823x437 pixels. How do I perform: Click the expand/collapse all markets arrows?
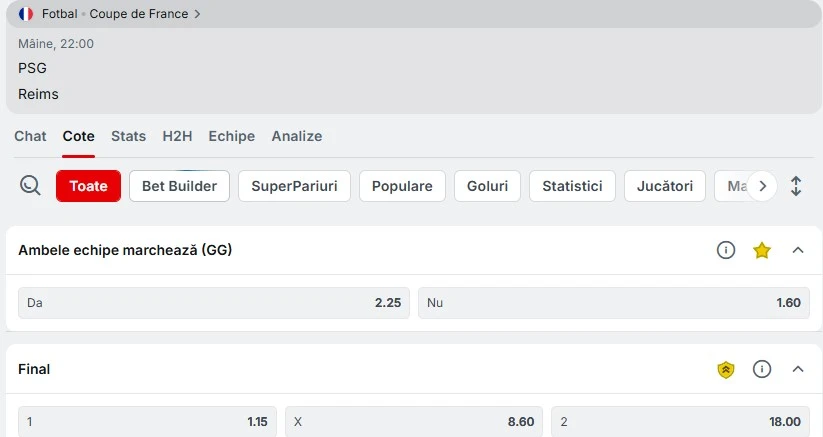tap(796, 186)
